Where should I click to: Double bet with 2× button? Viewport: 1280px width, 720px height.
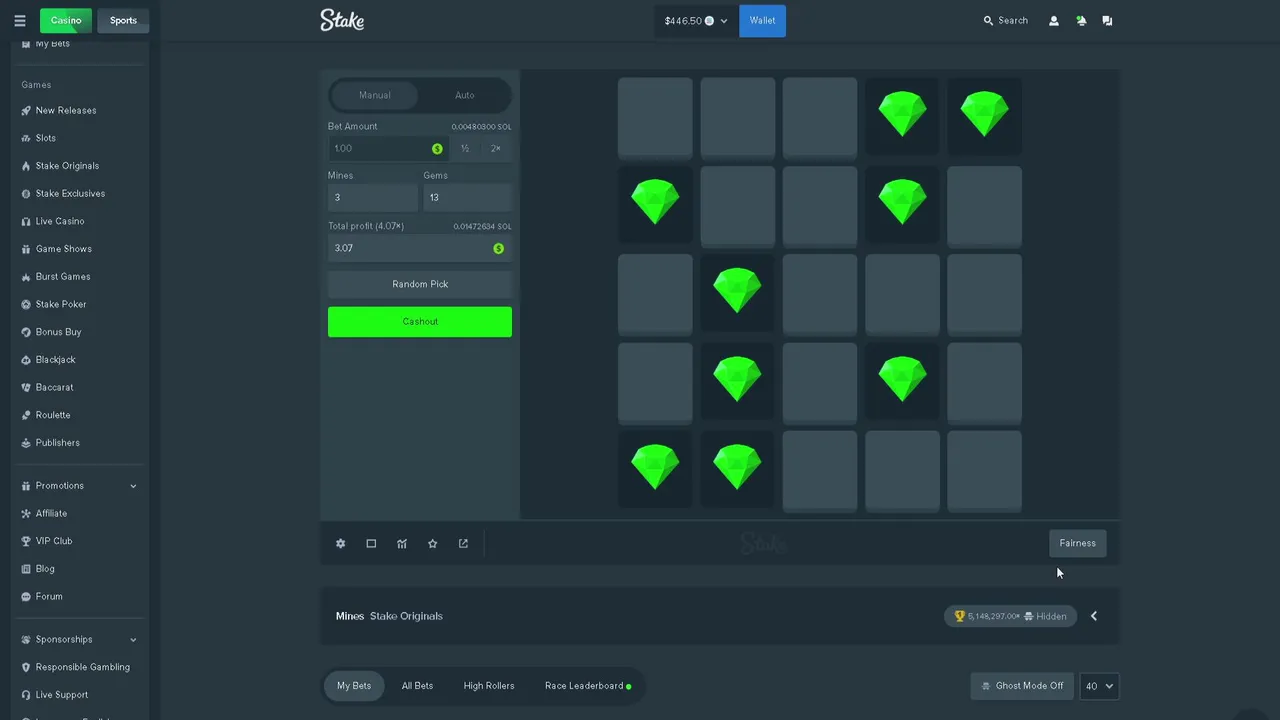(x=496, y=148)
